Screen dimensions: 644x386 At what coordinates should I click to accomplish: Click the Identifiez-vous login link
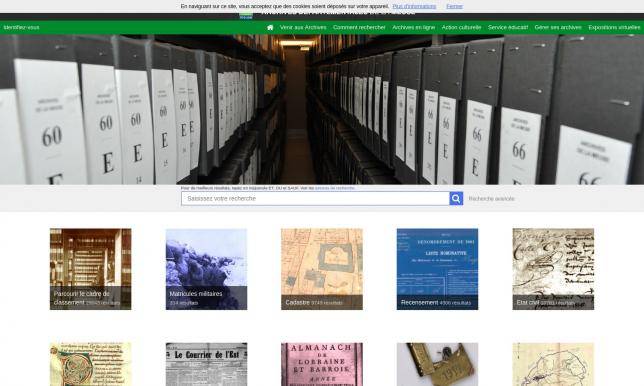click(x=21, y=28)
